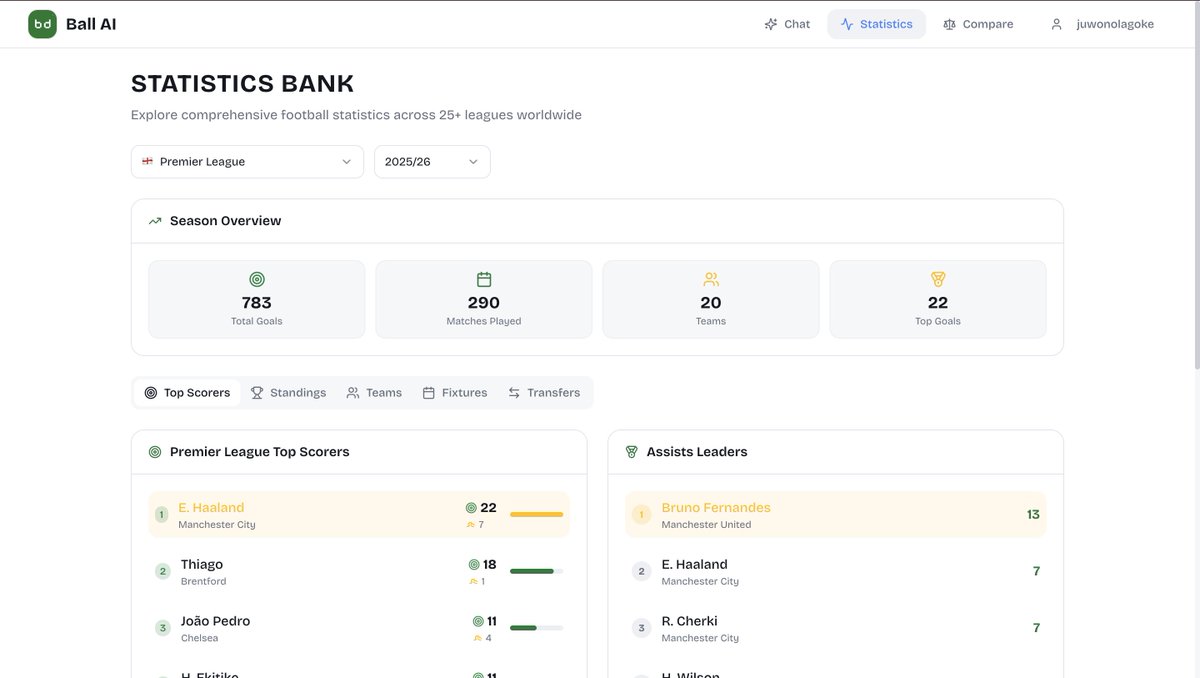Click the STATISTICS BANK heading

coord(243,84)
